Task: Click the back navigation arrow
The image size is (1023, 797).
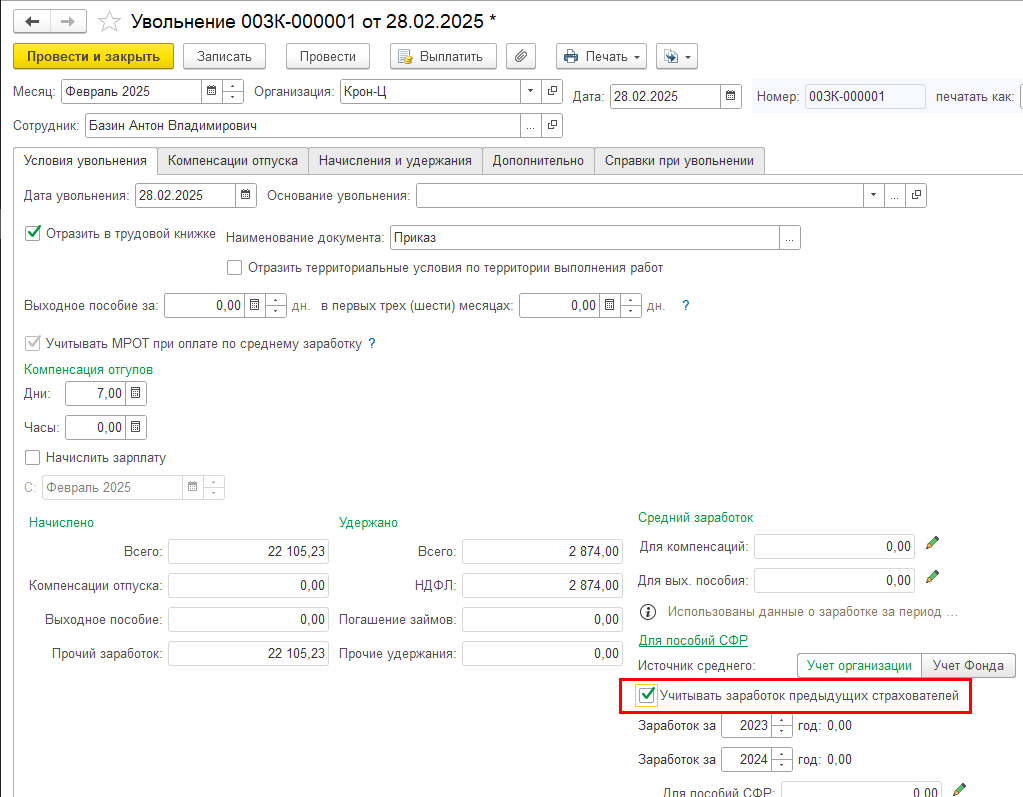Action: [x=31, y=21]
